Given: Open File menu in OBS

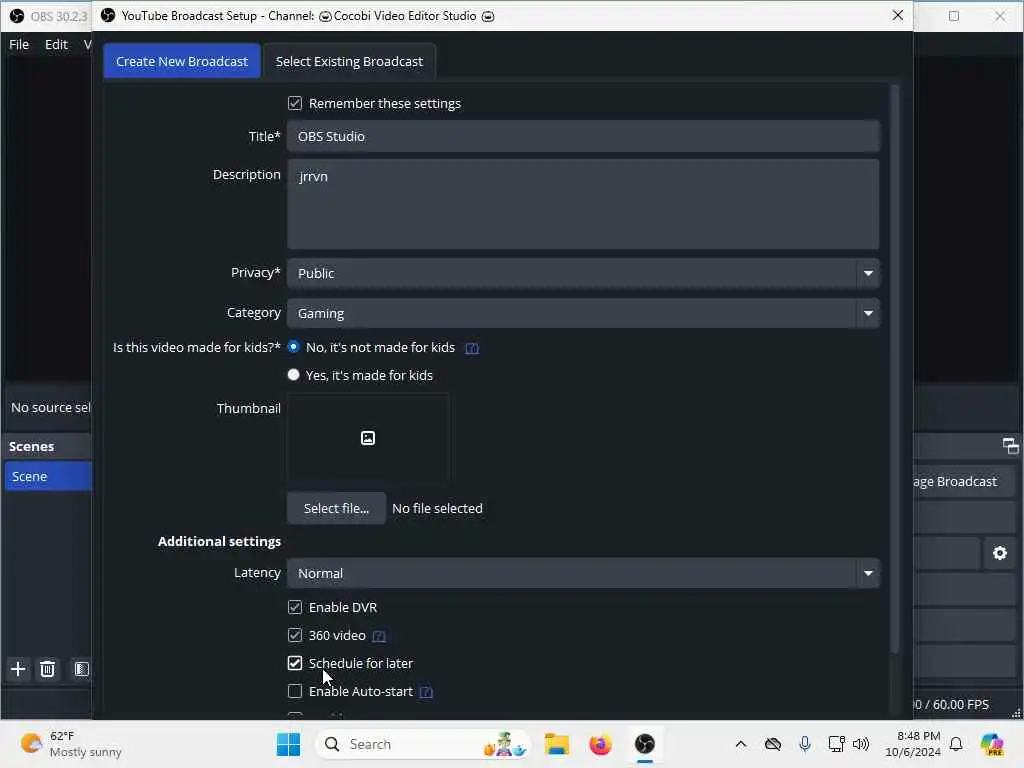Looking at the screenshot, I should pos(19,44).
